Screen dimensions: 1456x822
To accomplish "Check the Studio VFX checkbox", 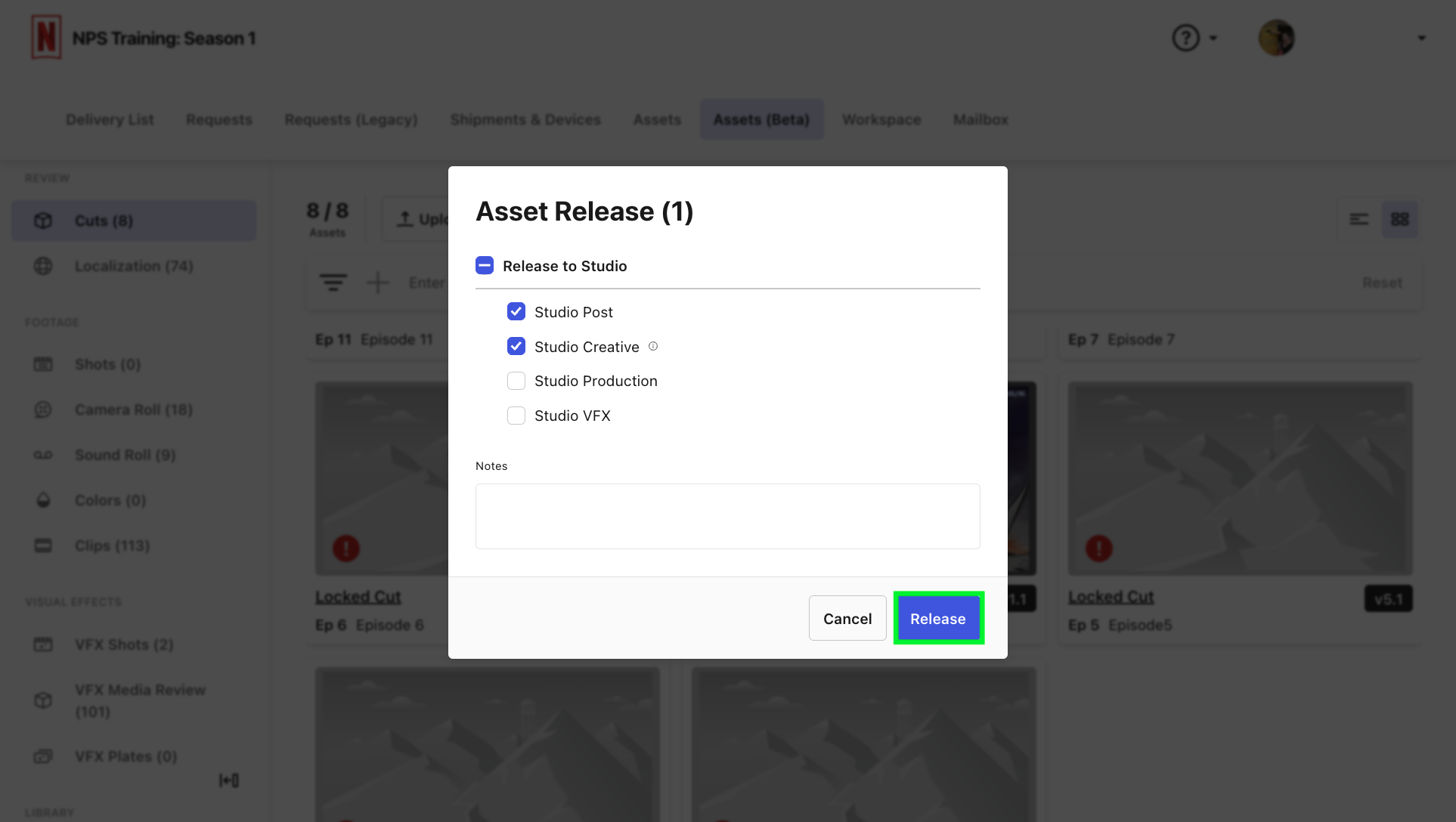I will tap(516, 416).
